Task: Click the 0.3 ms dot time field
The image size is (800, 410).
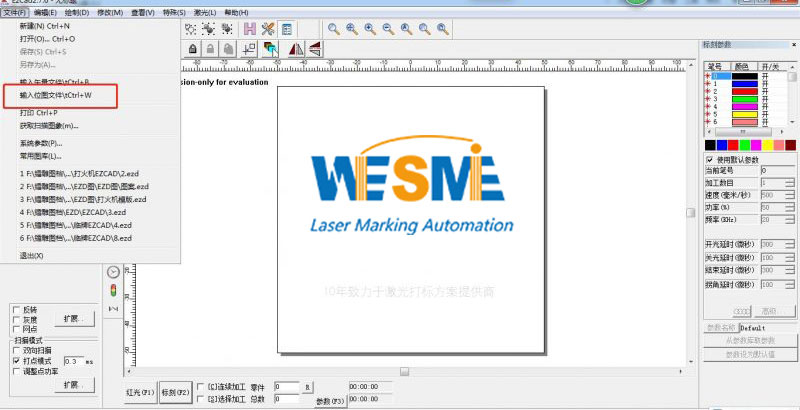Action: click(x=74, y=361)
